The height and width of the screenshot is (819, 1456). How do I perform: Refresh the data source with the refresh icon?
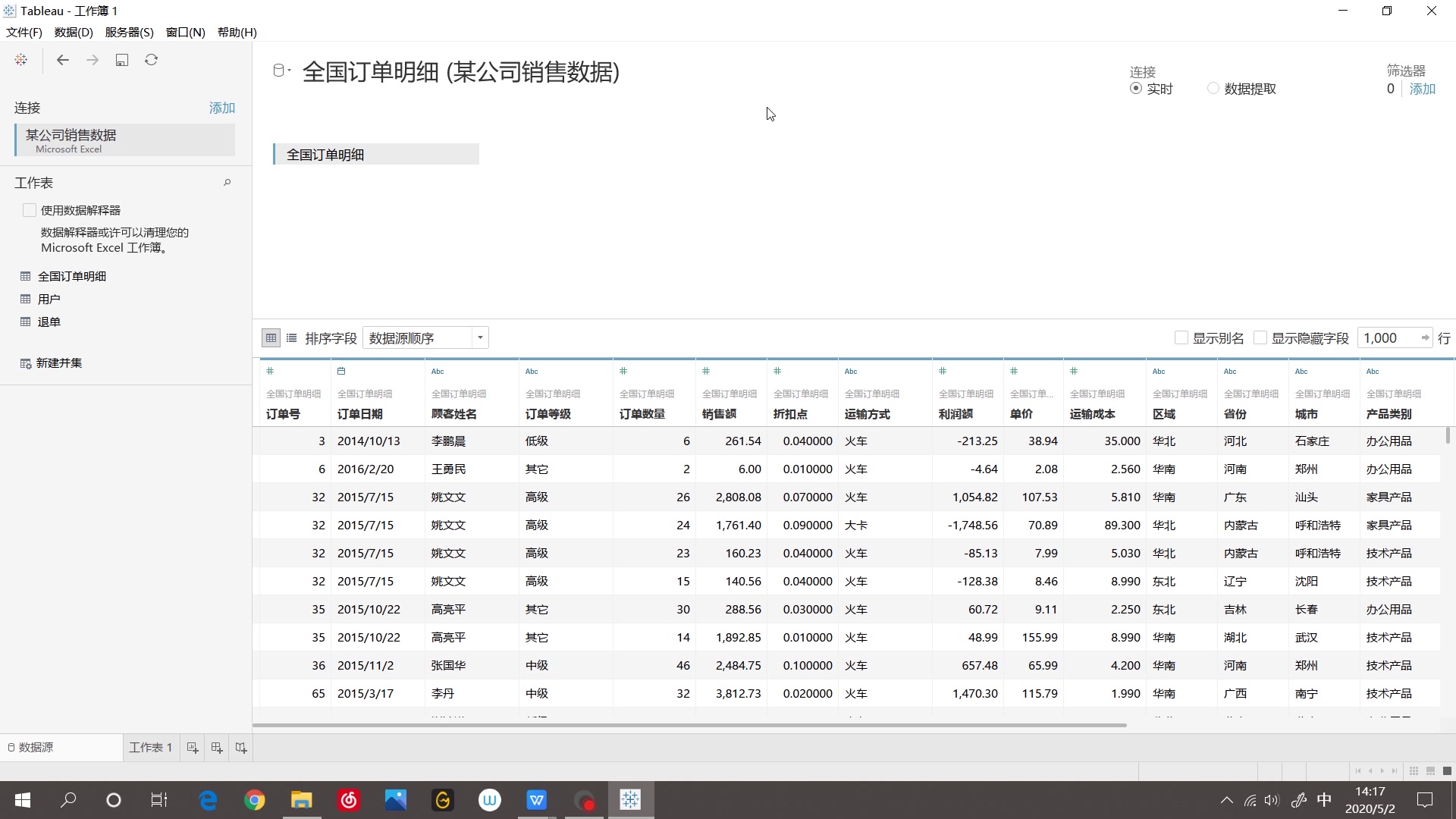(152, 60)
